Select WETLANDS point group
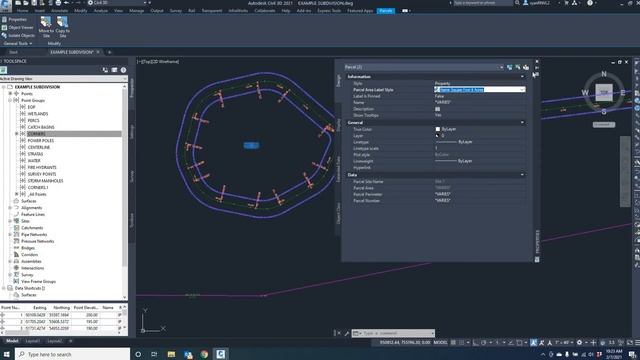 [x=38, y=114]
